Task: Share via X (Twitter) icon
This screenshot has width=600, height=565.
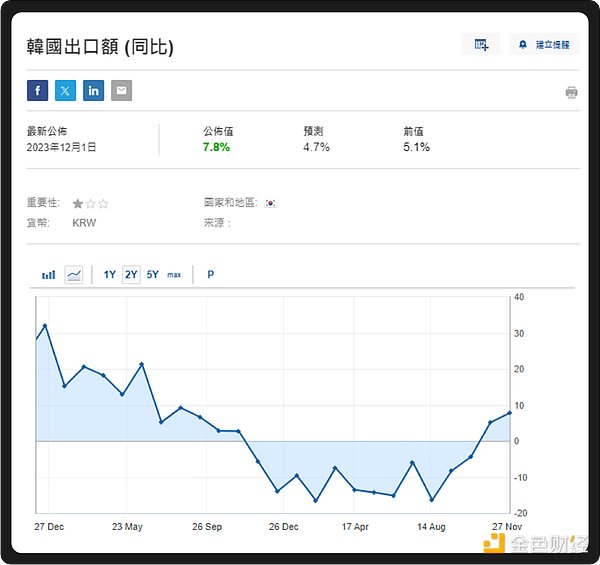Action: click(x=66, y=91)
